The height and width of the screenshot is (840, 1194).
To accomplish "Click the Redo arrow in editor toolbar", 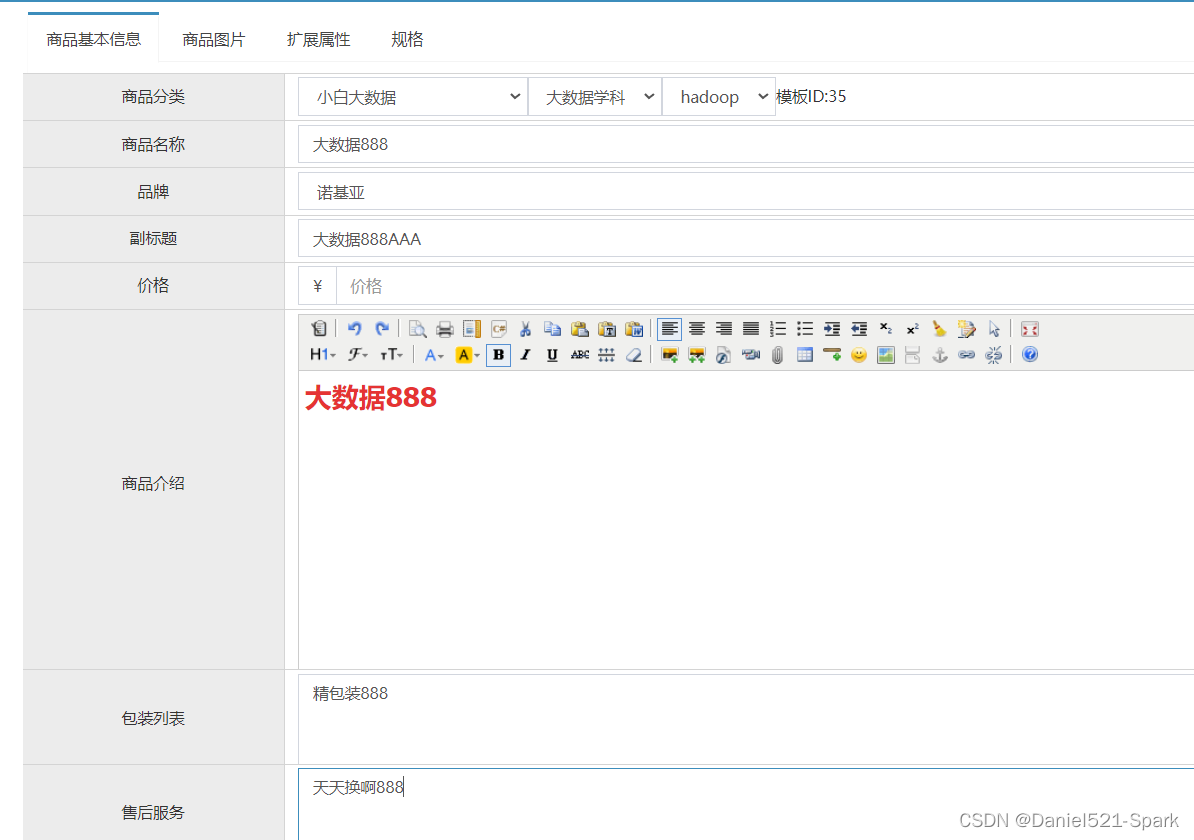I will [x=382, y=328].
